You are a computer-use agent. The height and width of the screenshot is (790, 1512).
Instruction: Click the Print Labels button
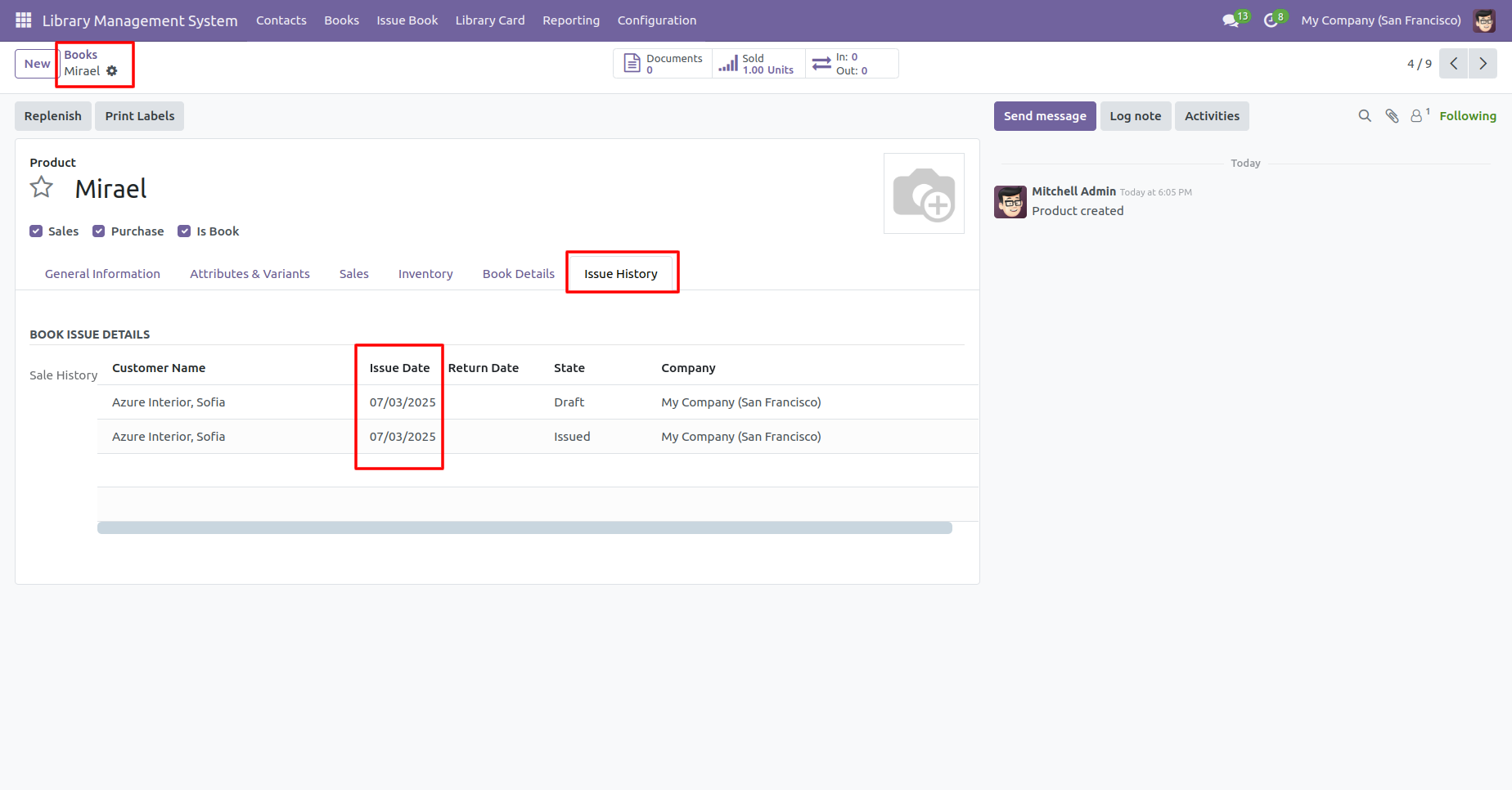pos(140,116)
